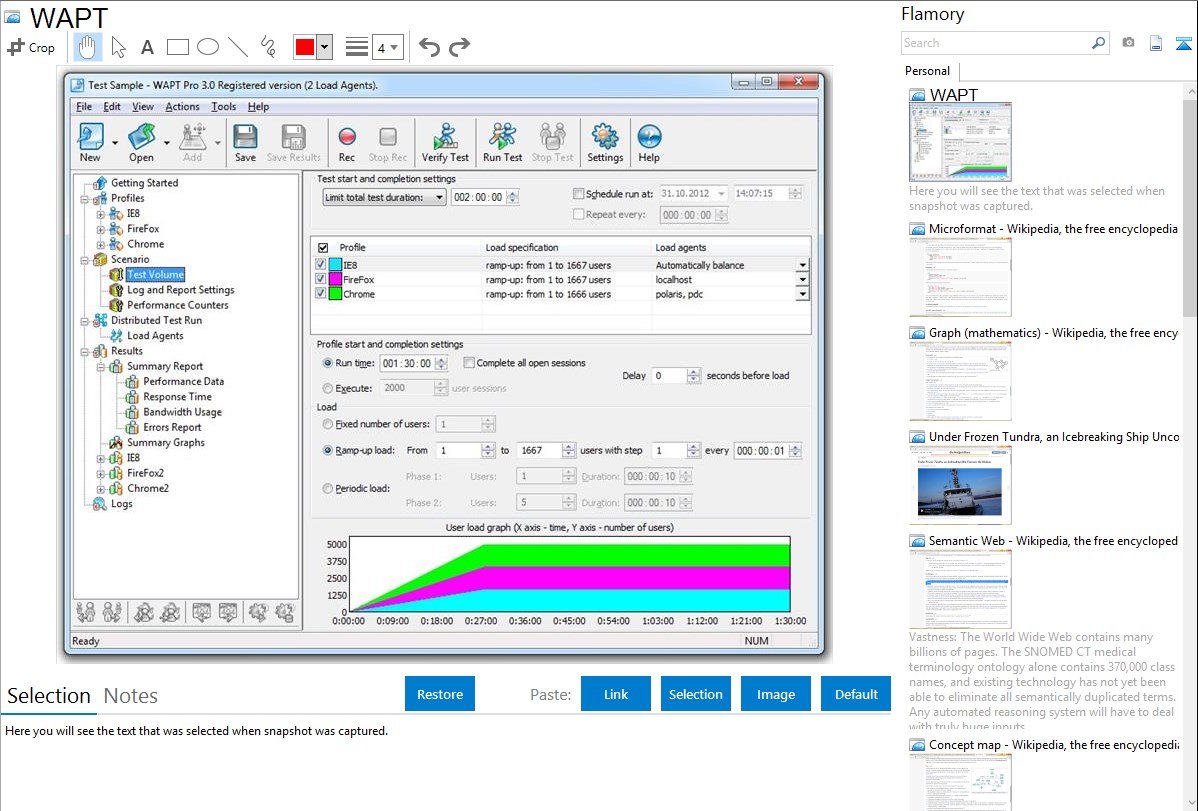
Task: Click the New toolbar icon in WAPT
Action: [90, 143]
